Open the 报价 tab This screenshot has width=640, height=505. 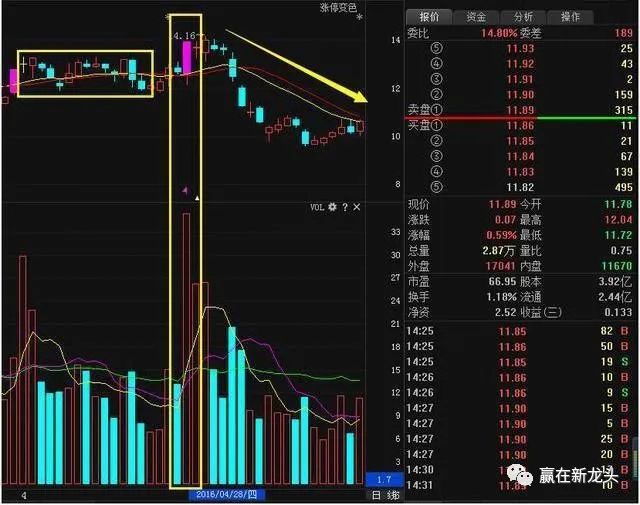(x=429, y=17)
